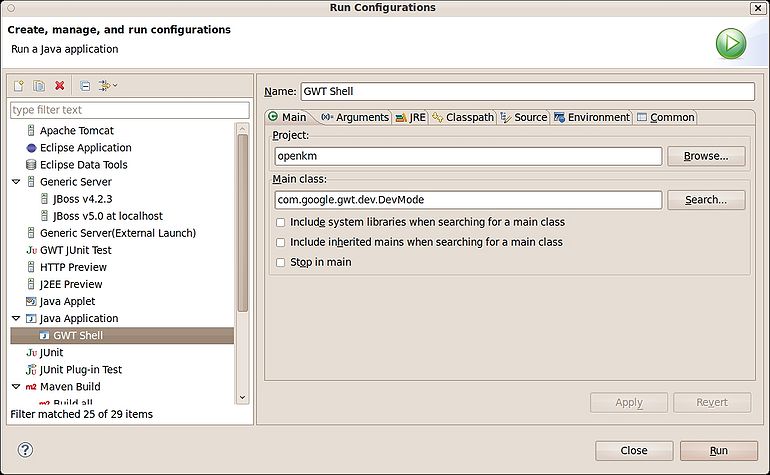Click the Collapse All icon in toolbar

85,86
